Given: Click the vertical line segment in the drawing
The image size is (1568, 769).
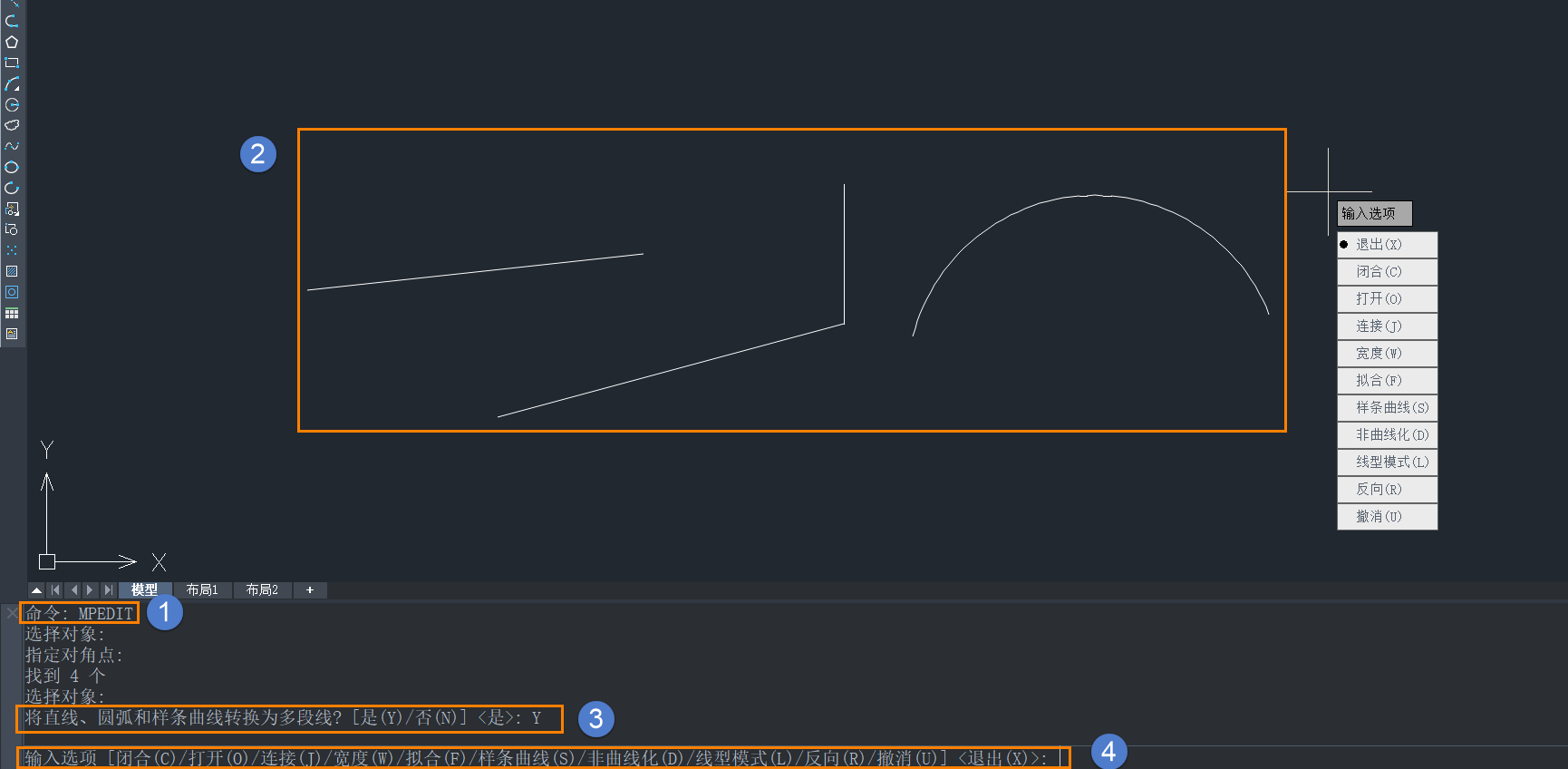Looking at the screenshot, I should [x=844, y=254].
